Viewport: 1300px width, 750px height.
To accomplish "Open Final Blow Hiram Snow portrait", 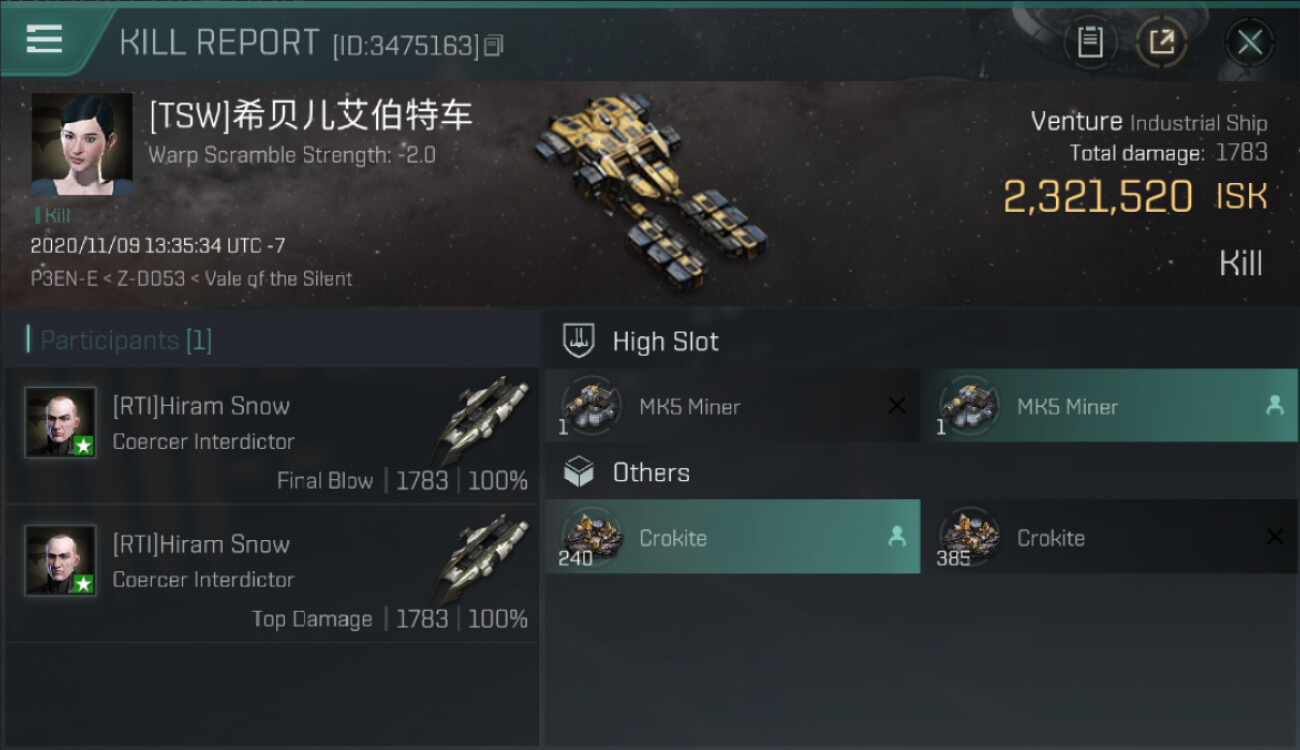I will pos(61,422).
